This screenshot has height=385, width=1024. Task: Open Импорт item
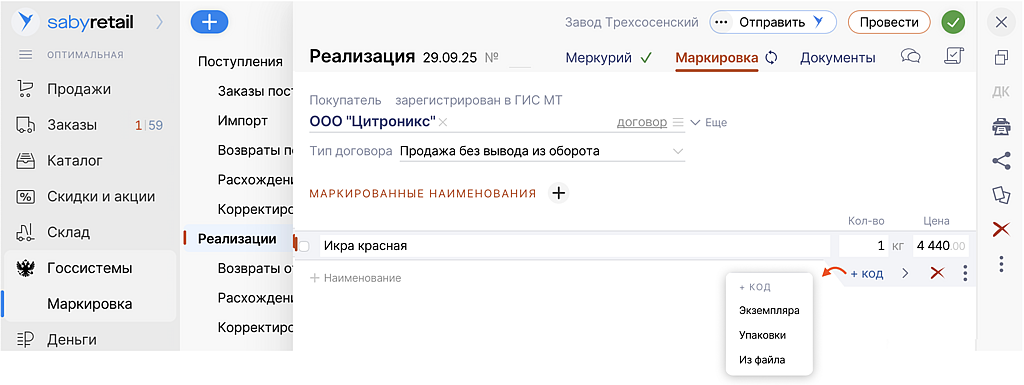[x=242, y=121]
